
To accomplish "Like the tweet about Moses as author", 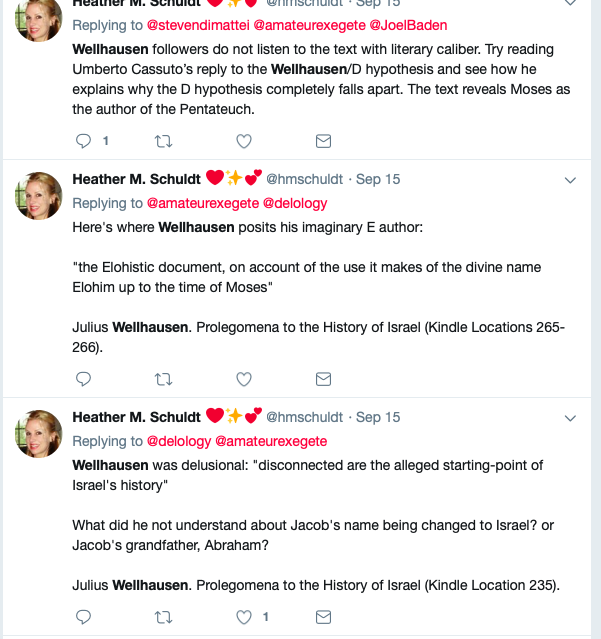I will tap(244, 141).
